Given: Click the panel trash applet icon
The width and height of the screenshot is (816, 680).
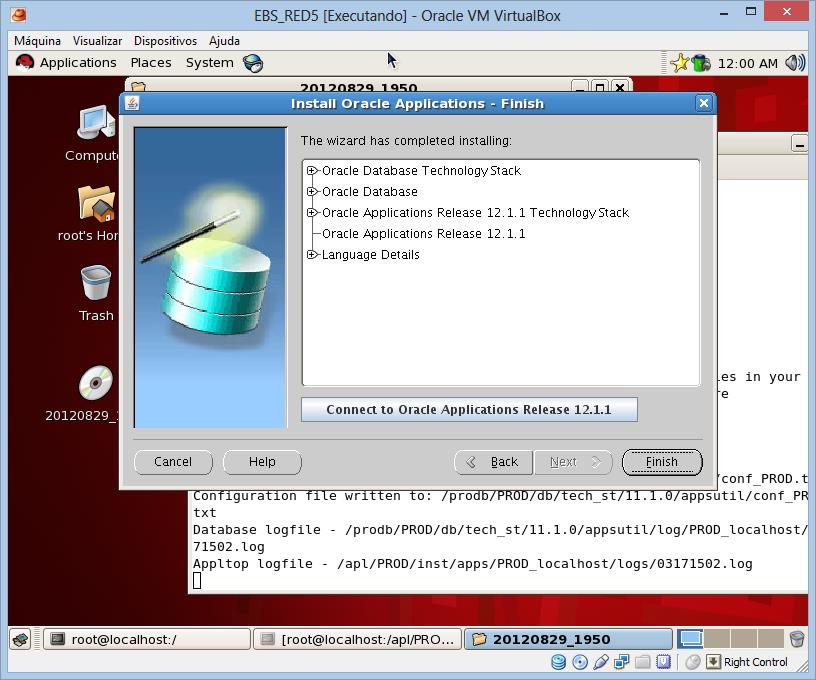Looking at the screenshot, I should 797,639.
